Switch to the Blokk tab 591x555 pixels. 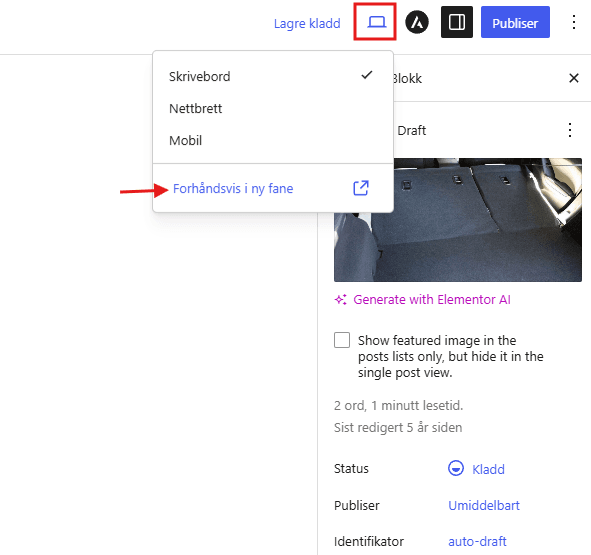[x=408, y=78]
